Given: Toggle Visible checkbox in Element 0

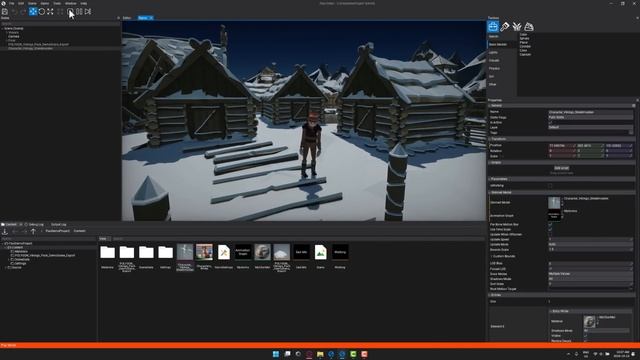Looking at the screenshot, I should click(x=586, y=336).
